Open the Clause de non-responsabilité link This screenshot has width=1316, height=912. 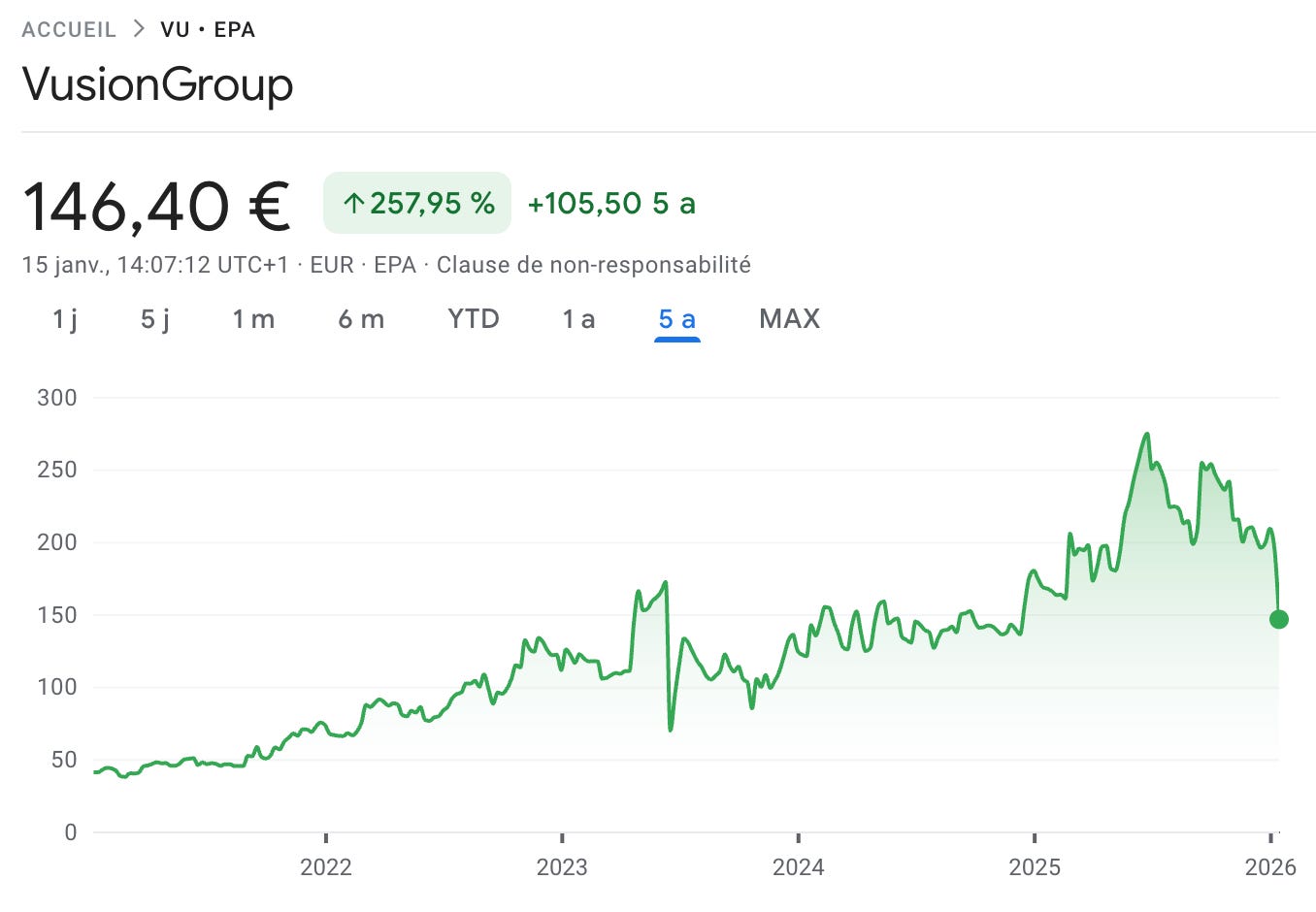click(x=594, y=265)
